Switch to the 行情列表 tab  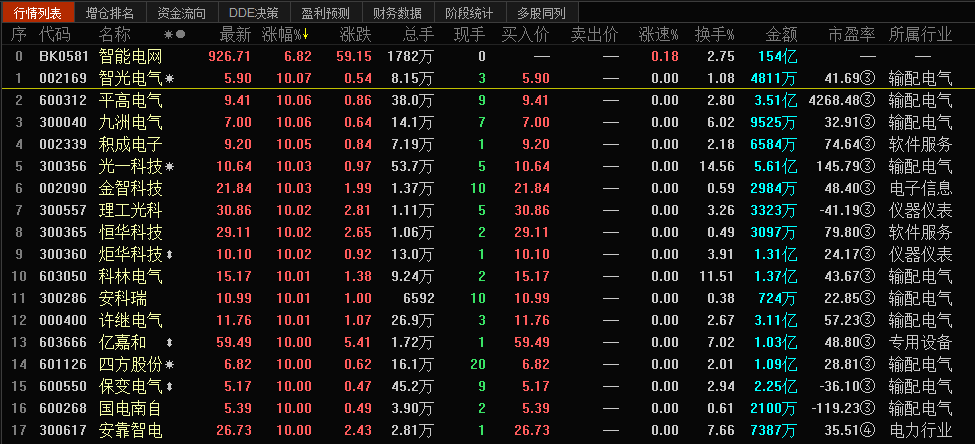(37, 12)
